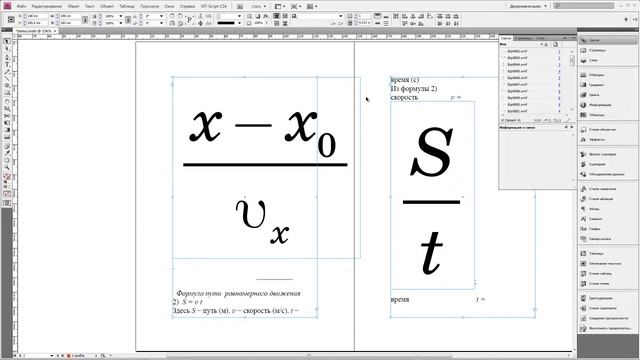Toggle the fill and stroke swatch in toolbox
This screenshot has width=640, height=360.
pos(7,177)
